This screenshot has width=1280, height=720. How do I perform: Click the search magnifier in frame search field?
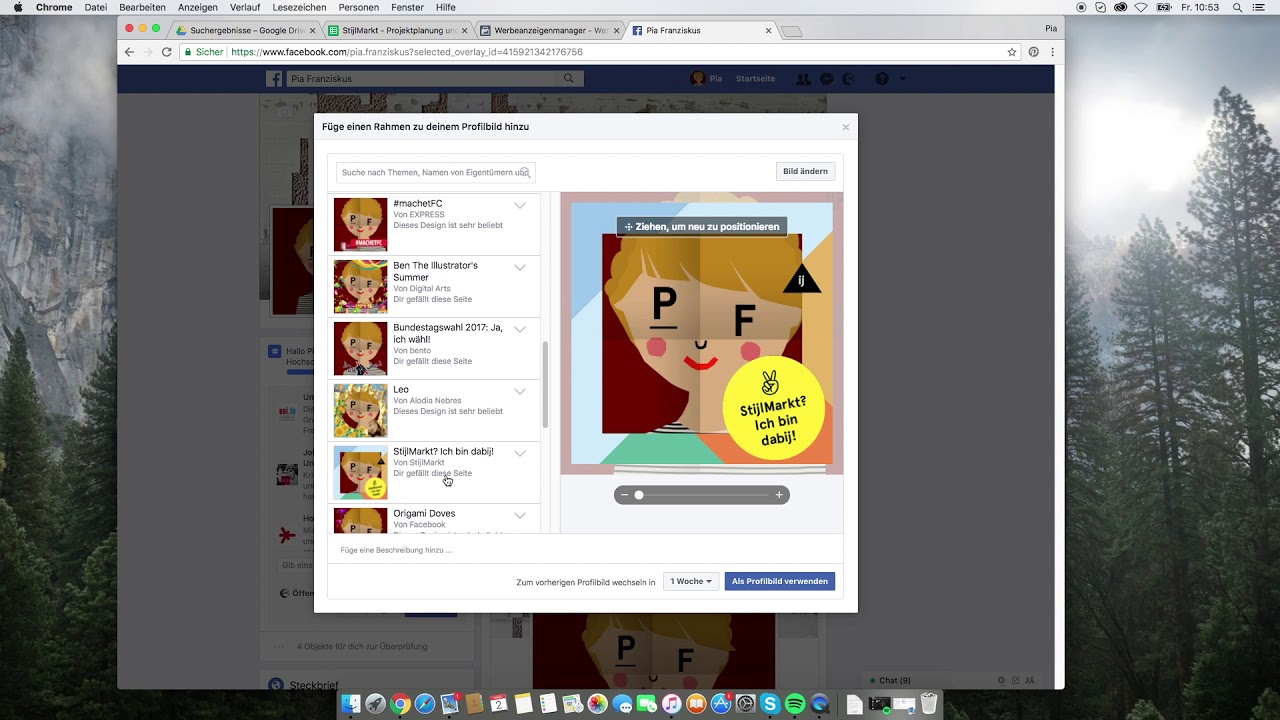525,173
